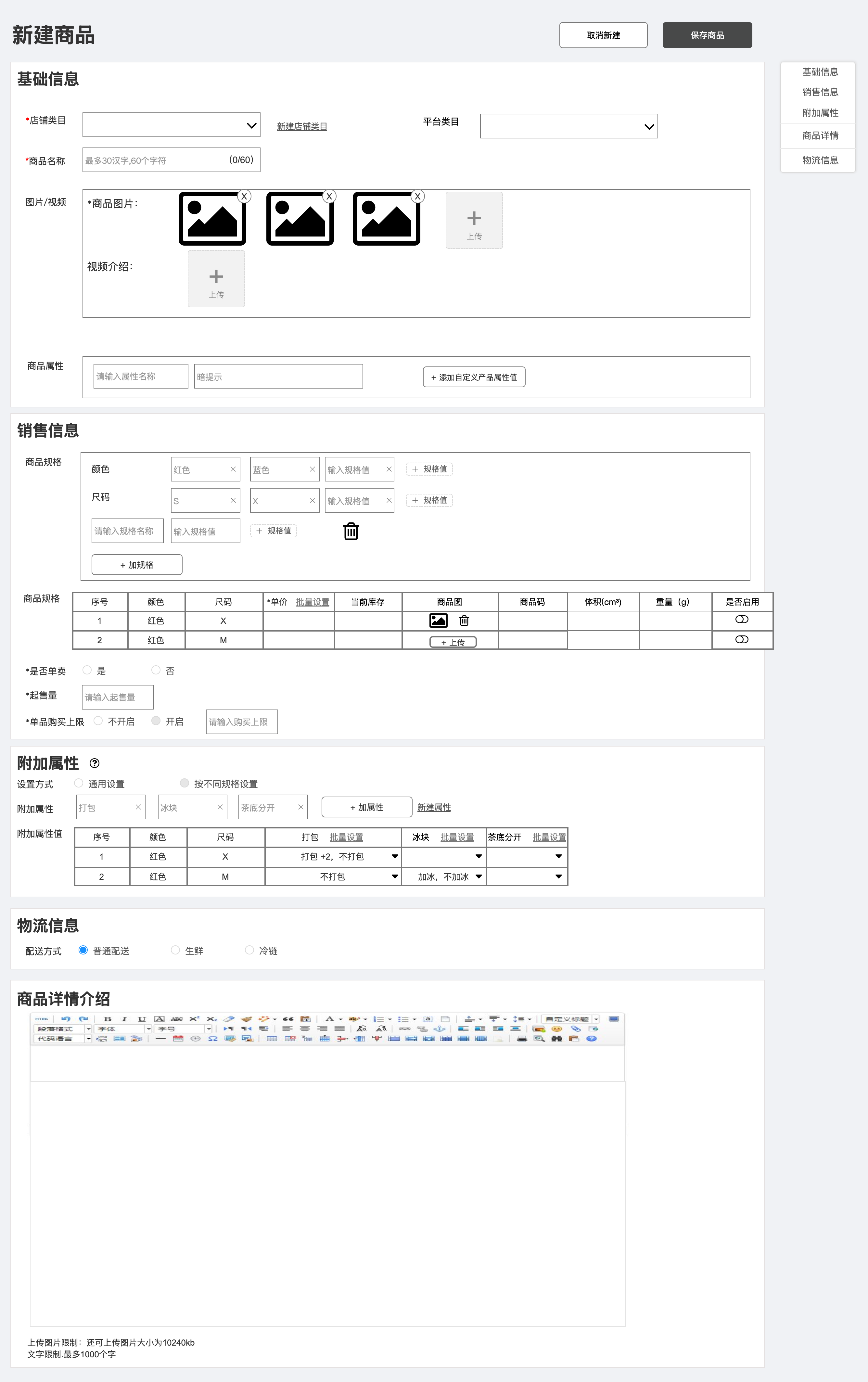The height and width of the screenshot is (1382, 868).
Task: Click the emoticon smiley icon in editor
Action: (x=556, y=1029)
